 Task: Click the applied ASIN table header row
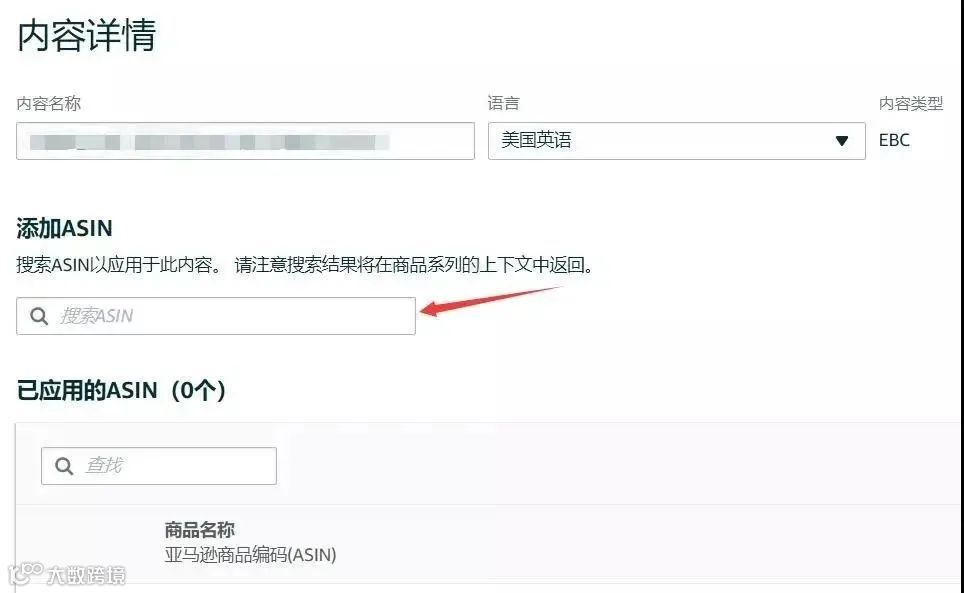489,544
